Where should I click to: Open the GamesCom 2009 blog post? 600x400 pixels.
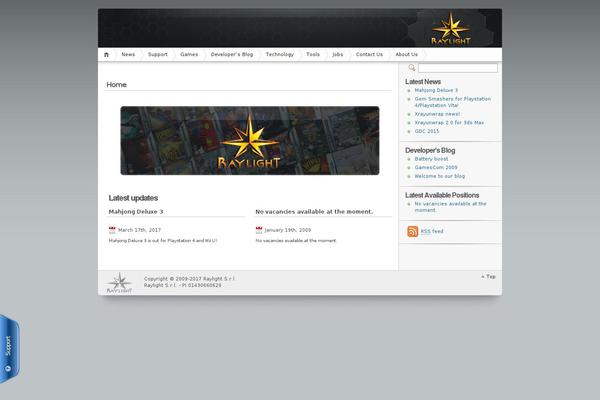click(x=436, y=168)
